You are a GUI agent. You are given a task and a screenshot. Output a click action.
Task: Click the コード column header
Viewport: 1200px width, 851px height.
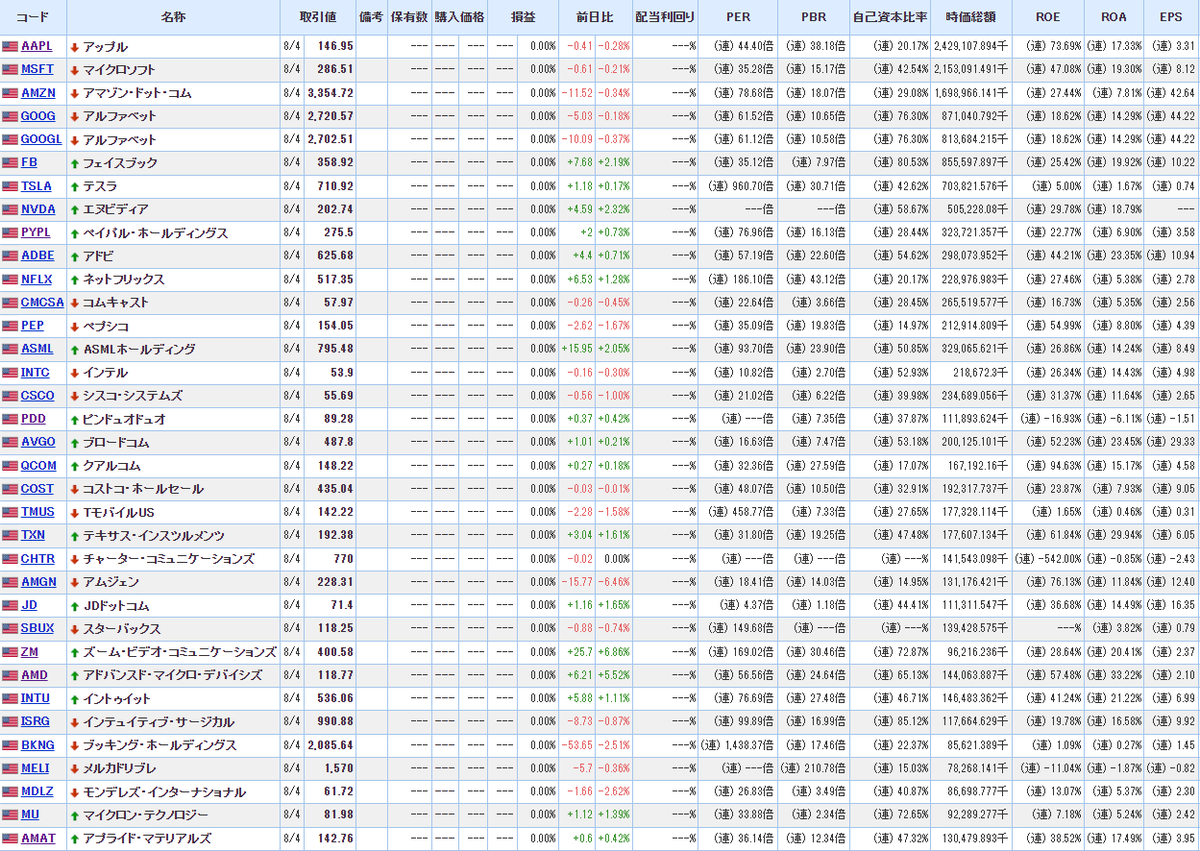click(x=33, y=17)
